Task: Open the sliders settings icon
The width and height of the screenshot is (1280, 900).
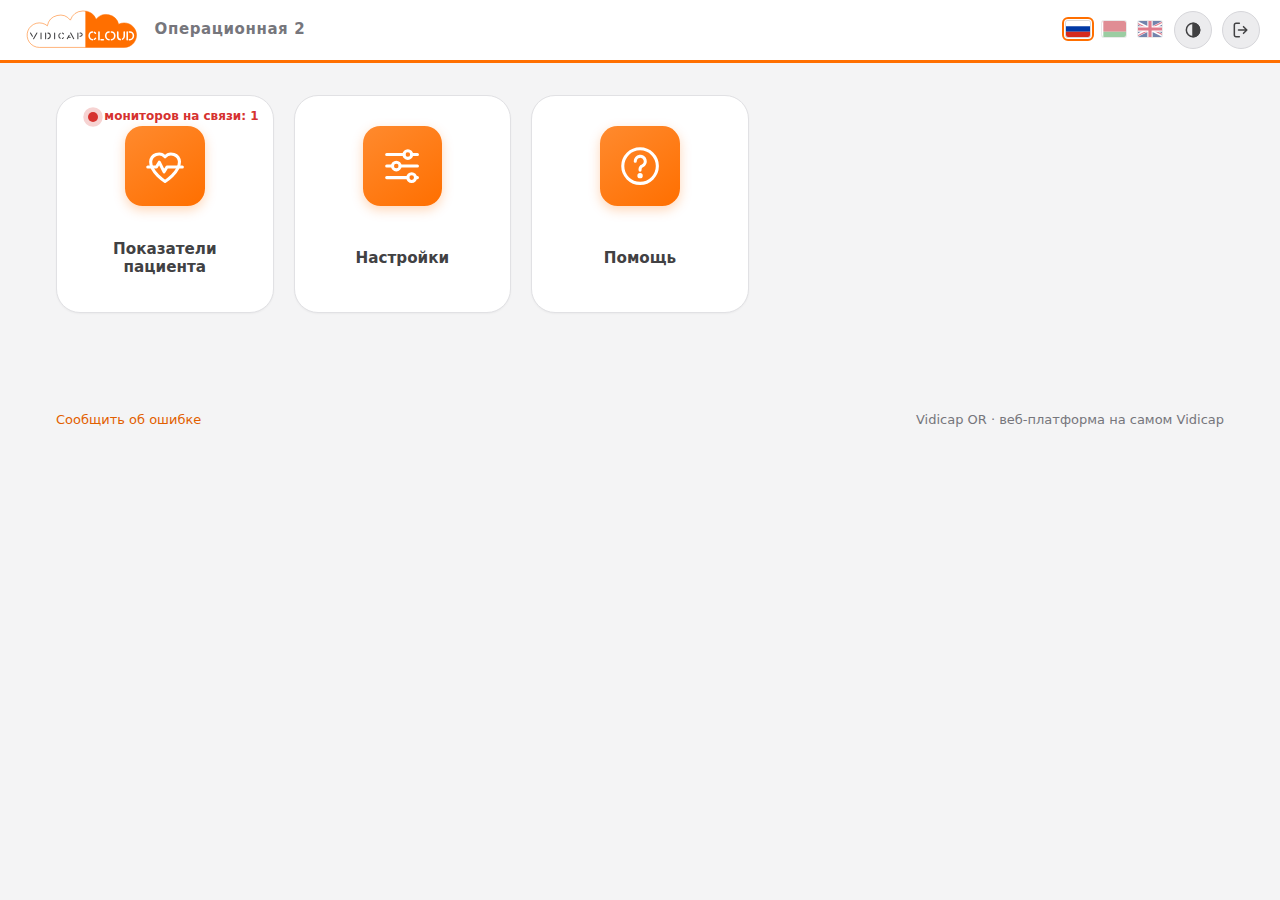Action: pos(402,166)
